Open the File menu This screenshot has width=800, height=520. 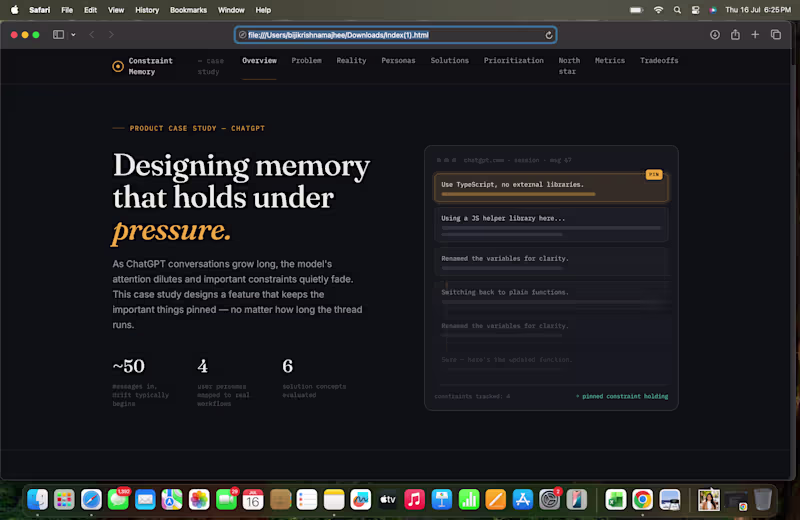tap(67, 10)
